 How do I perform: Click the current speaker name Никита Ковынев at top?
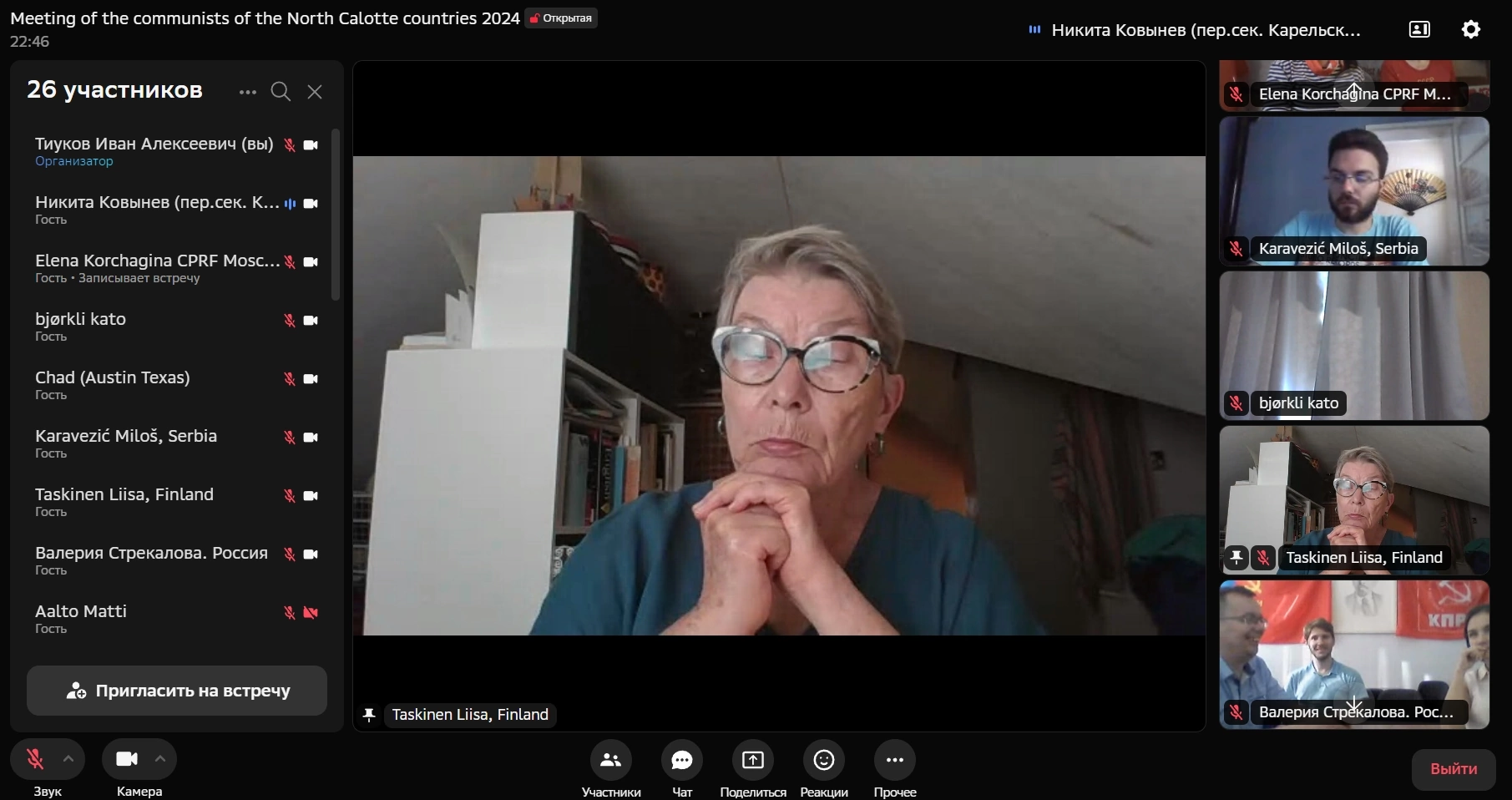1206,30
